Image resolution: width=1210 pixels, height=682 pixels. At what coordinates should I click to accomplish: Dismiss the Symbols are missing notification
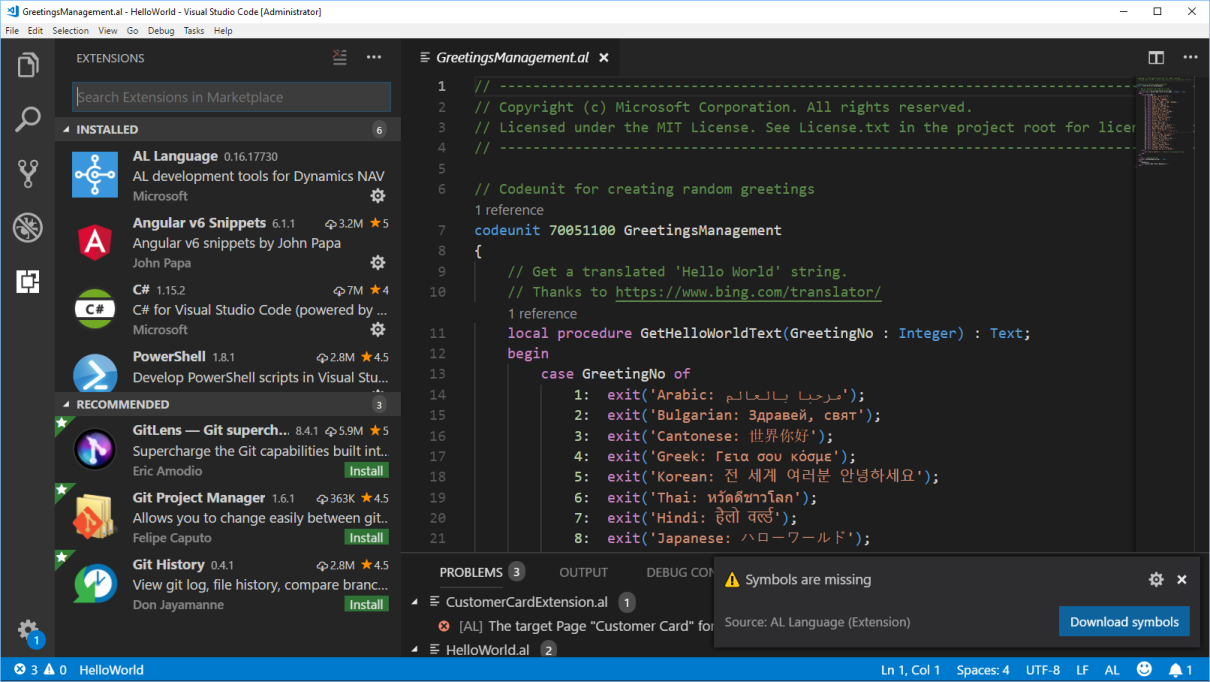(x=1182, y=580)
